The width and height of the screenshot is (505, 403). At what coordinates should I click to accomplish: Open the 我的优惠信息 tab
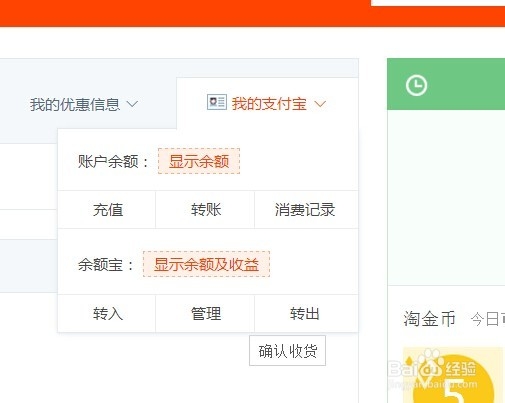pyautogui.click(x=75, y=104)
